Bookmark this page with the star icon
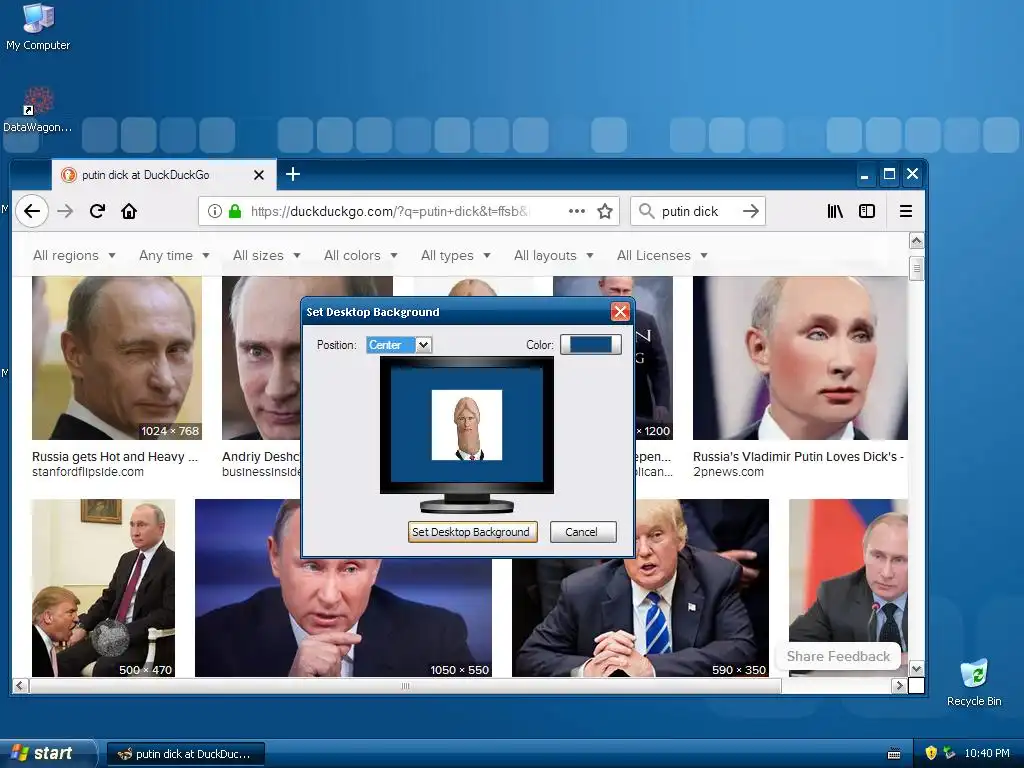This screenshot has width=1024, height=768. (x=605, y=211)
